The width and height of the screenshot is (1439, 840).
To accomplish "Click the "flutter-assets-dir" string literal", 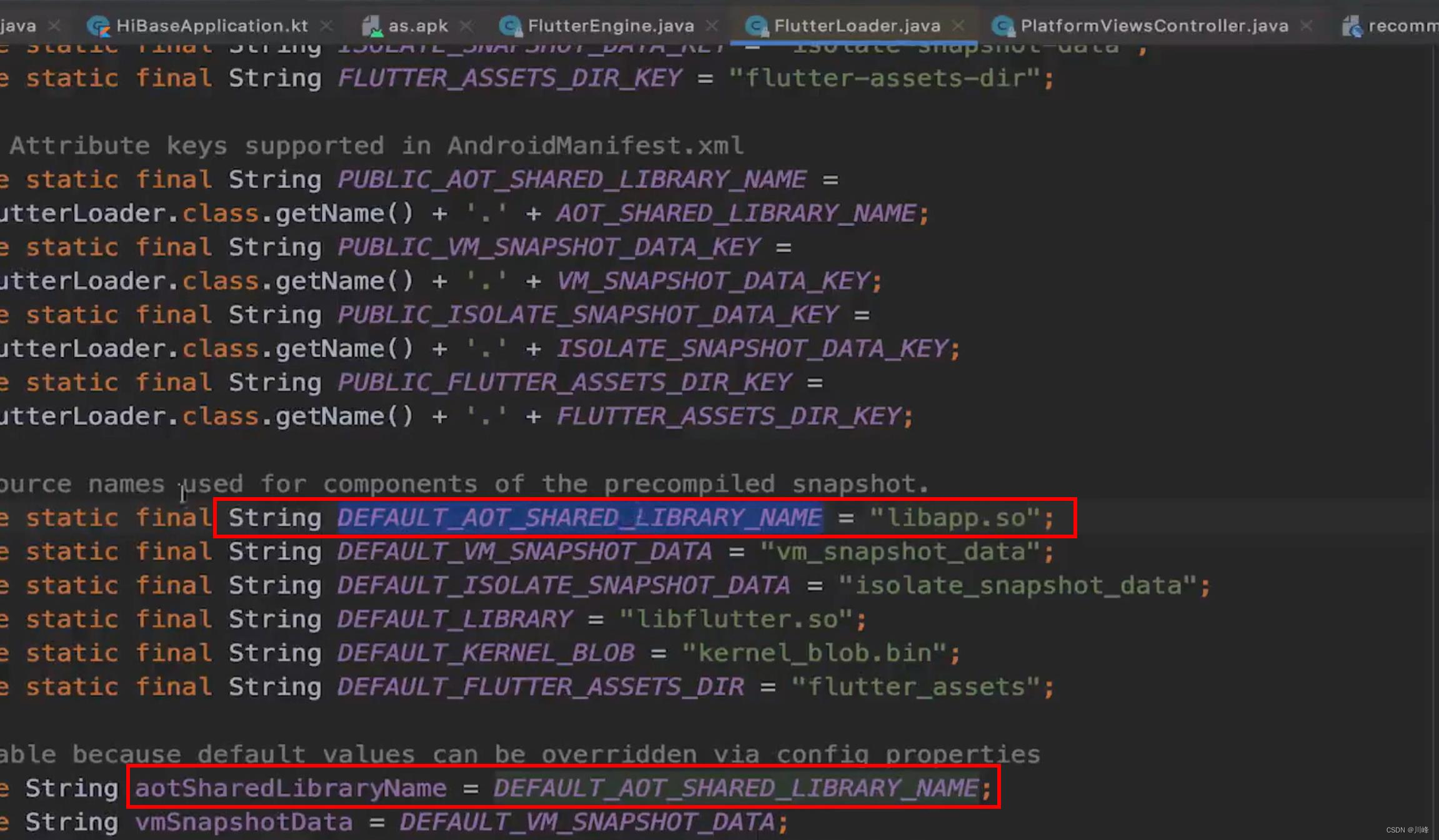I will (x=884, y=78).
